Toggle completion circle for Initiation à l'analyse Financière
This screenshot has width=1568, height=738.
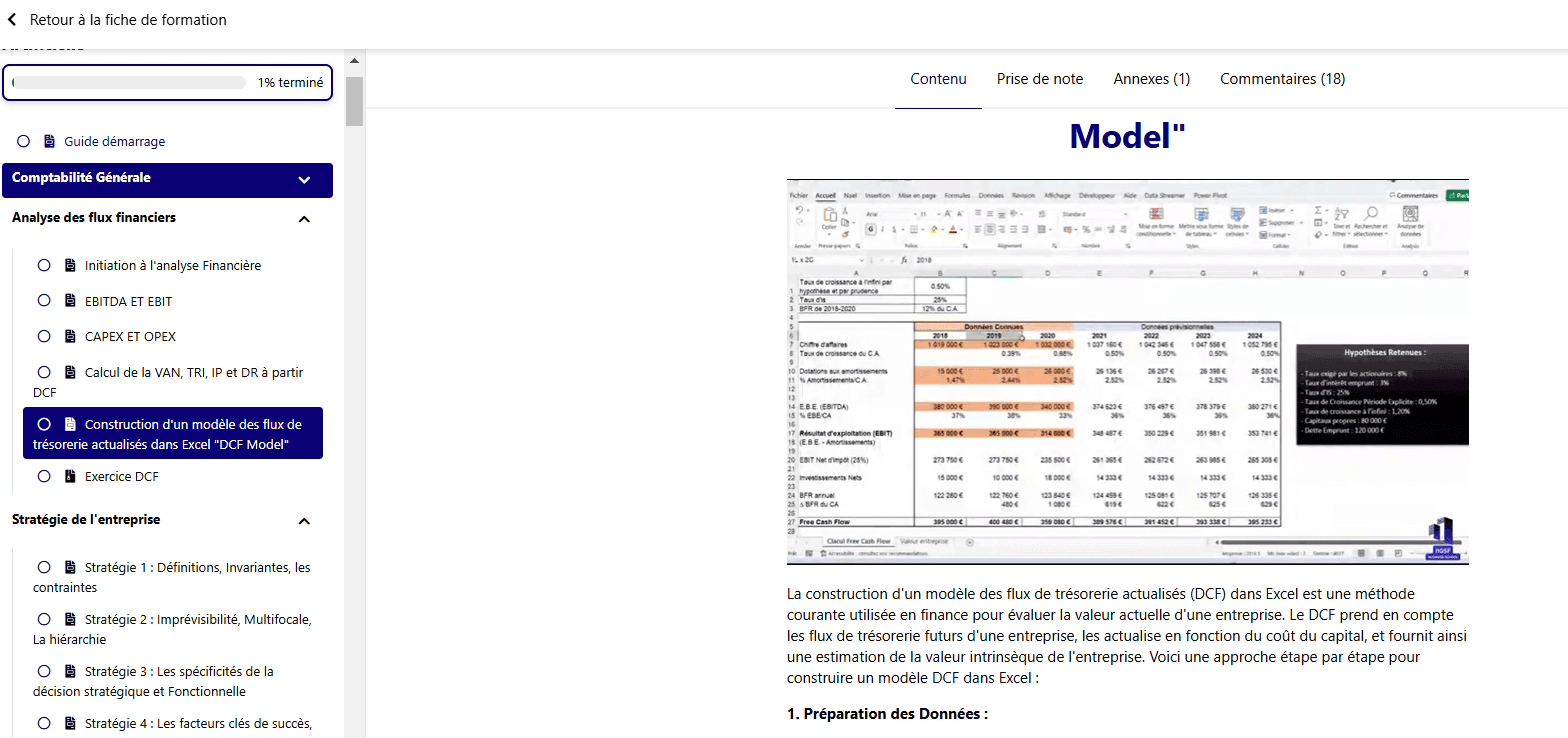pyautogui.click(x=44, y=266)
